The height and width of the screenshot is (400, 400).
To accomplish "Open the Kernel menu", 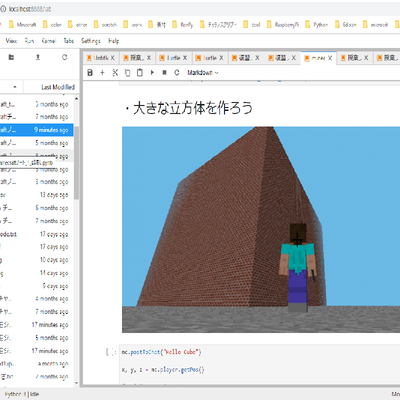I will 49,41.
